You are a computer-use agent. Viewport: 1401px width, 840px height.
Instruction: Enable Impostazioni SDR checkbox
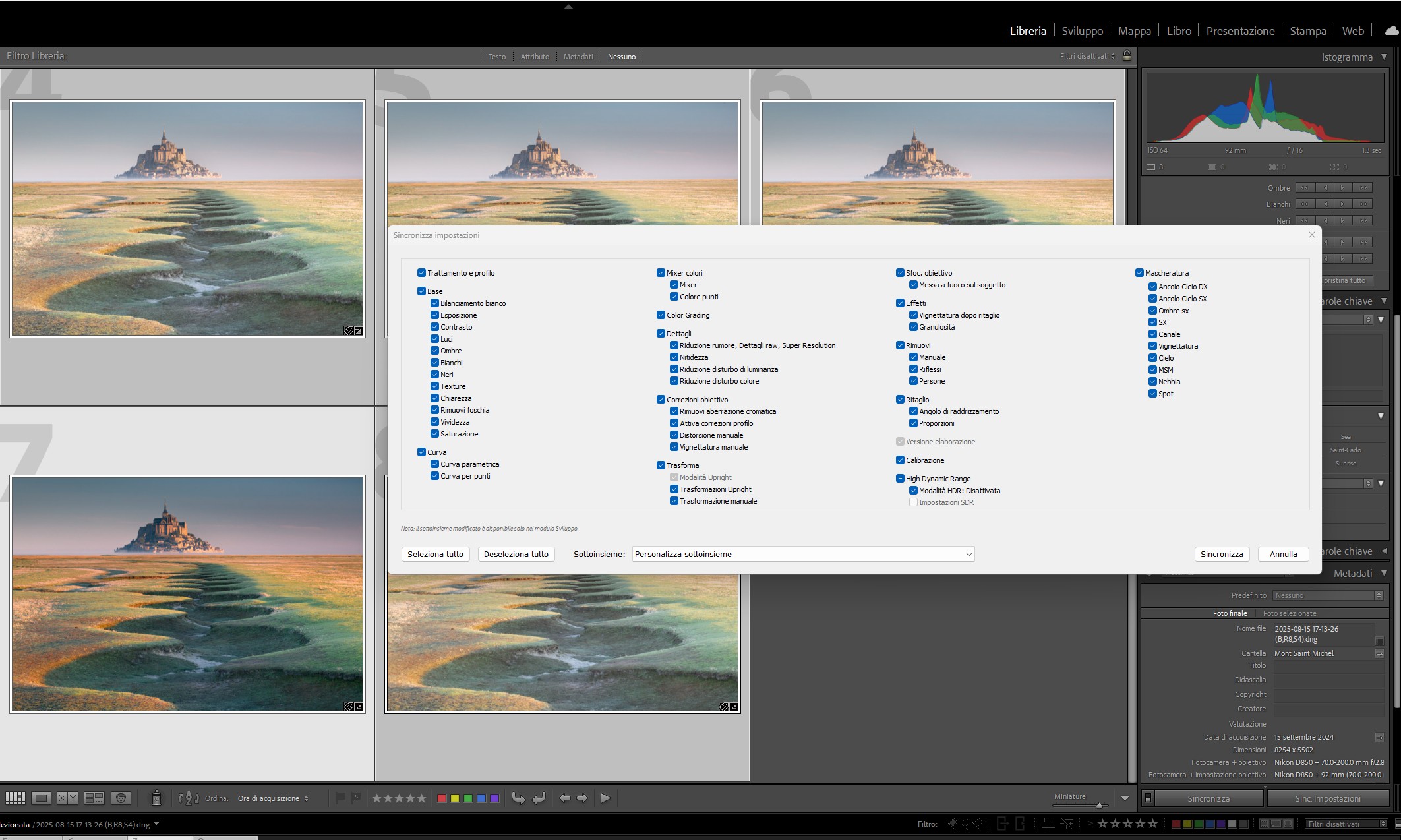point(913,502)
